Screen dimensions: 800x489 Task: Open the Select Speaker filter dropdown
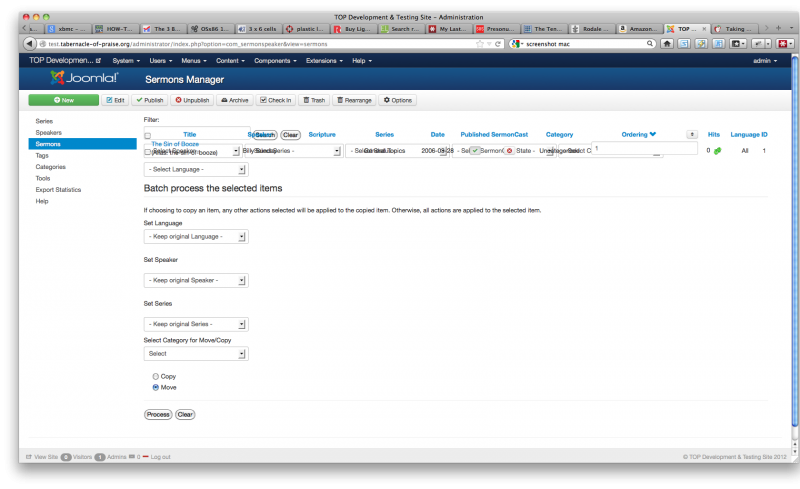point(193,152)
